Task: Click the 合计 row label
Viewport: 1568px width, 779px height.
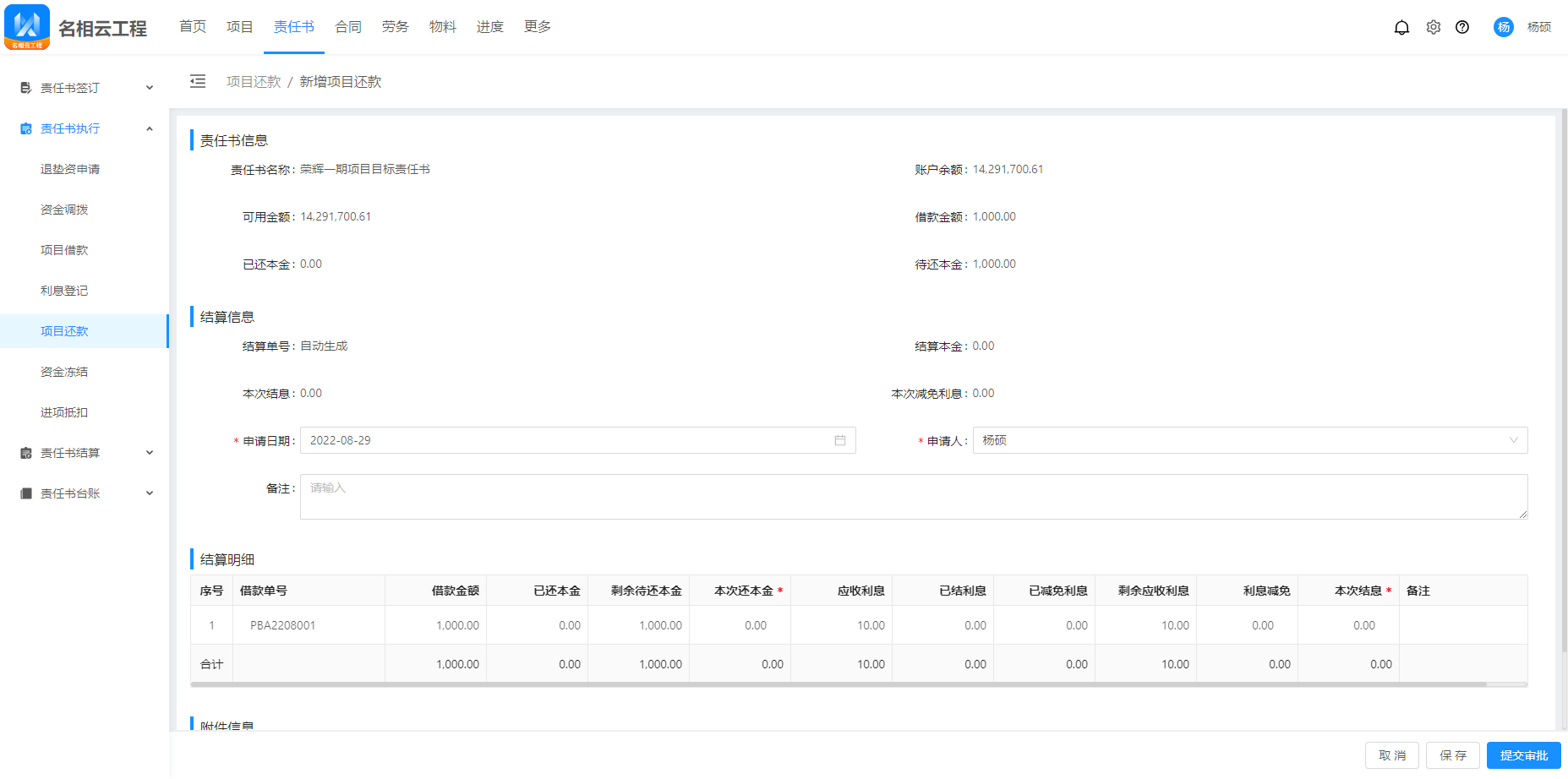Action: [211, 664]
